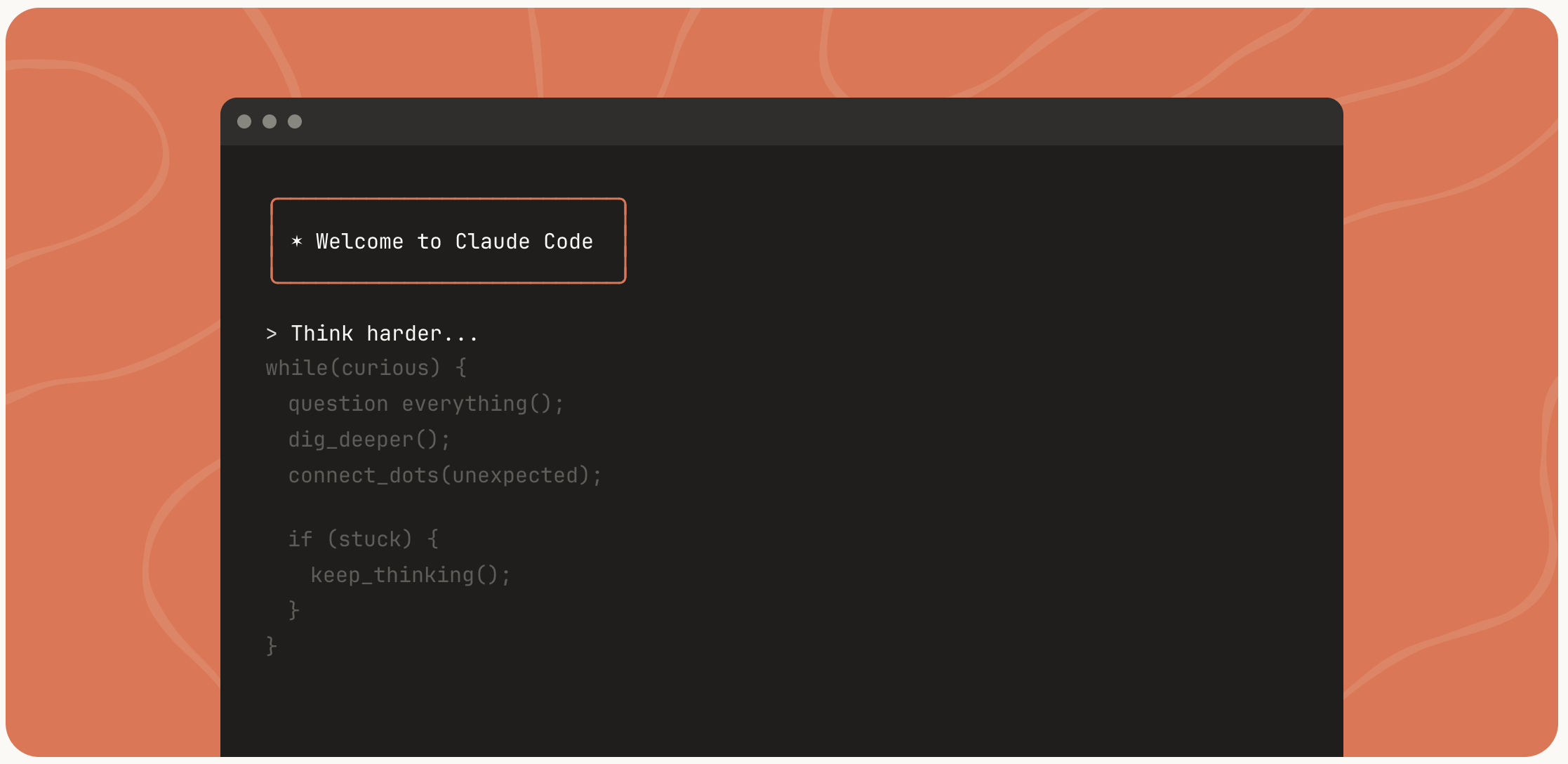The height and width of the screenshot is (764, 1568).
Task: Click the asterisk icon in the welcome box
Action: click(x=297, y=242)
